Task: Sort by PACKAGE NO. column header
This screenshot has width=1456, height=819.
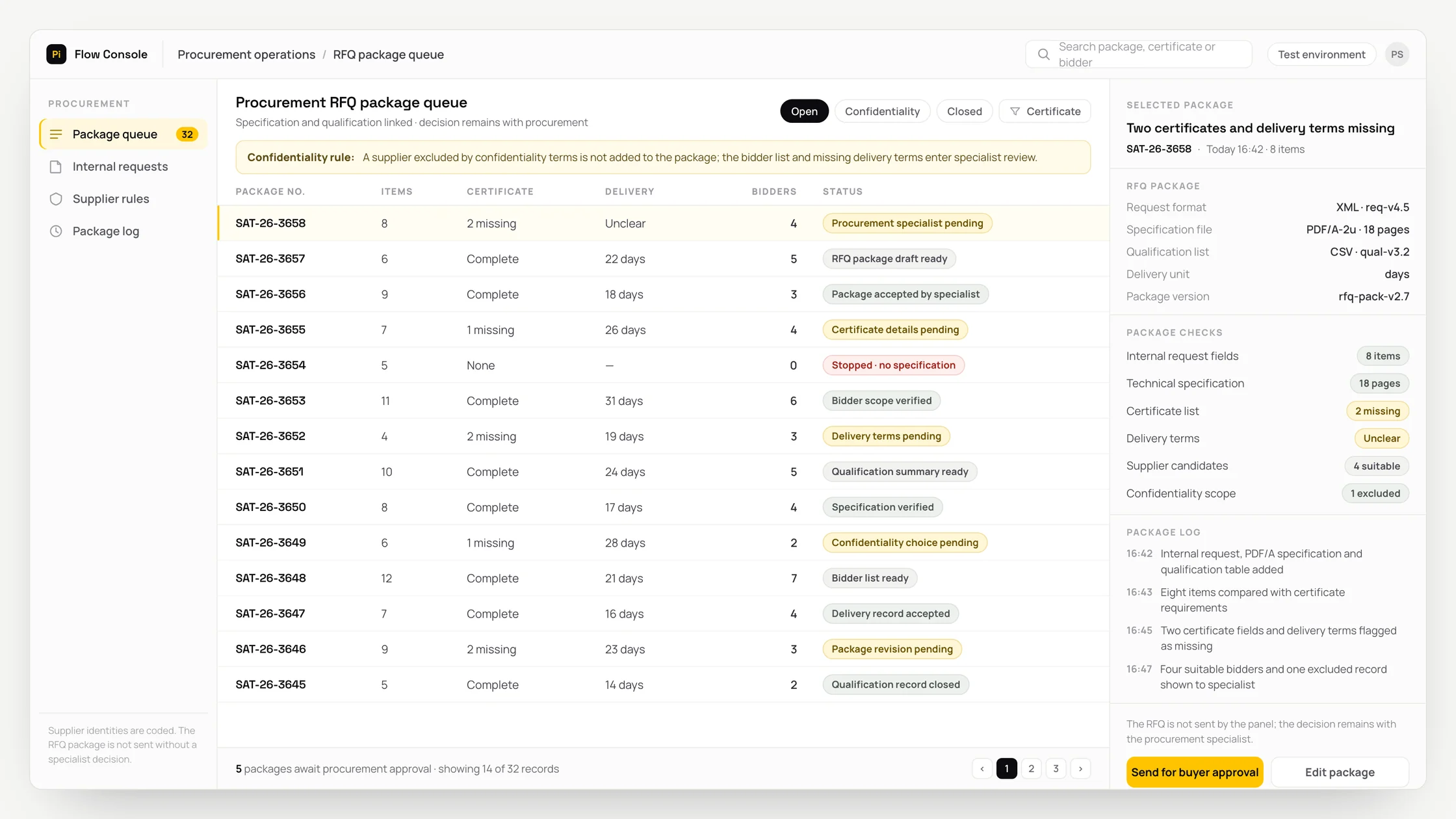Action: click(x=270, y=192)
